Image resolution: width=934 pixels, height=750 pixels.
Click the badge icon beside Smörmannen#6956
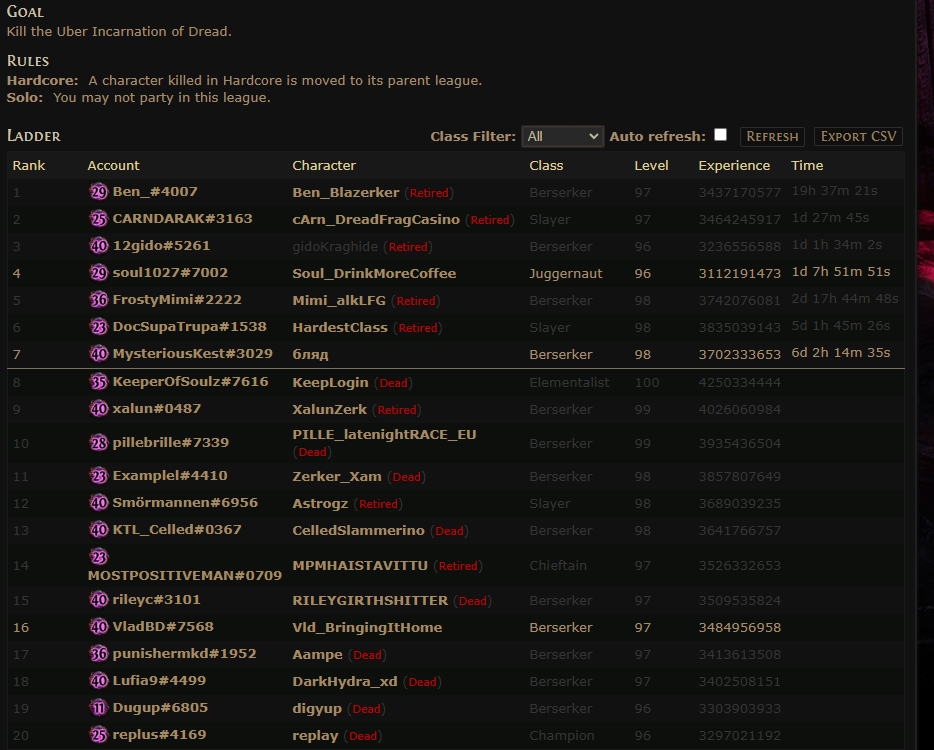point(98,503)
